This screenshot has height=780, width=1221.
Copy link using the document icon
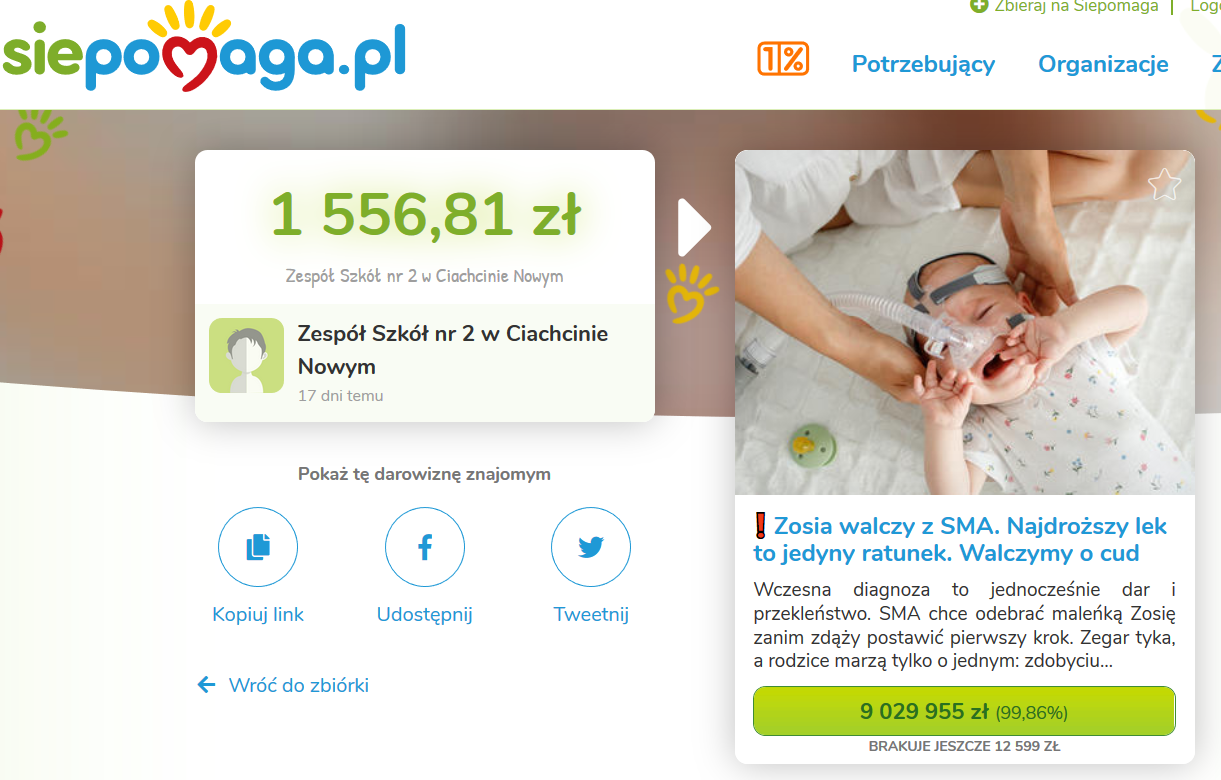(x=258, y=547)
